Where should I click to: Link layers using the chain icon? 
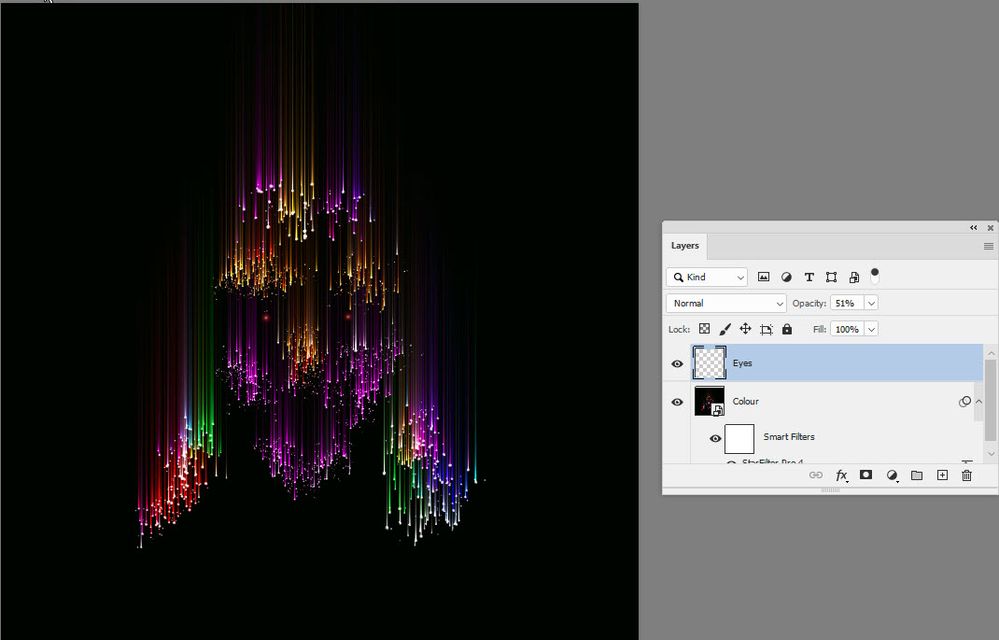point(816,475)
